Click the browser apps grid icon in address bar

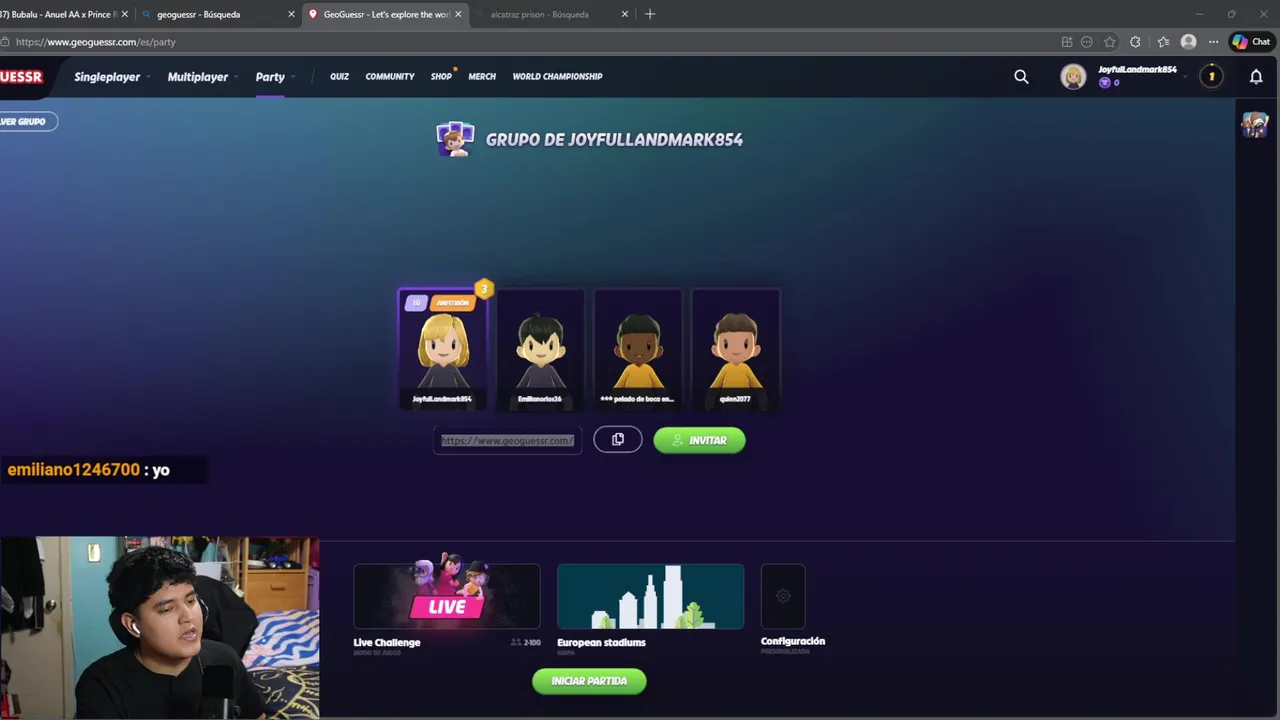point(1067,42)
